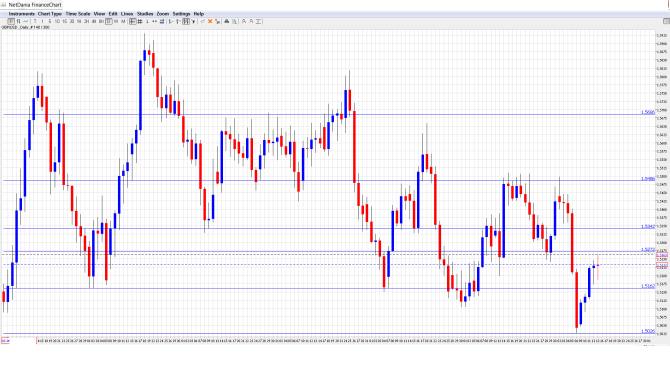The height and width of the screenshot is (377, 670).
Task: Switch to candlestick chart icon
Action: pos(11,21)
